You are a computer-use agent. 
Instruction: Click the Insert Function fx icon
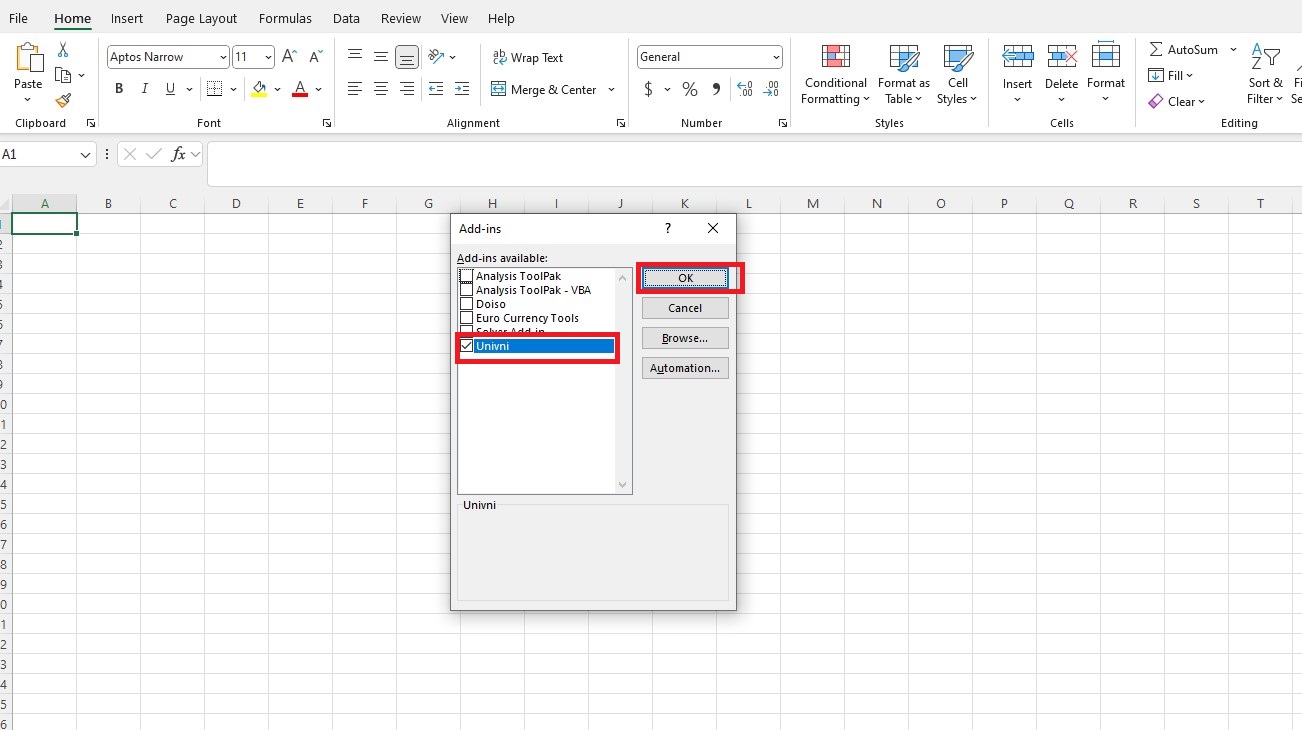179,154
